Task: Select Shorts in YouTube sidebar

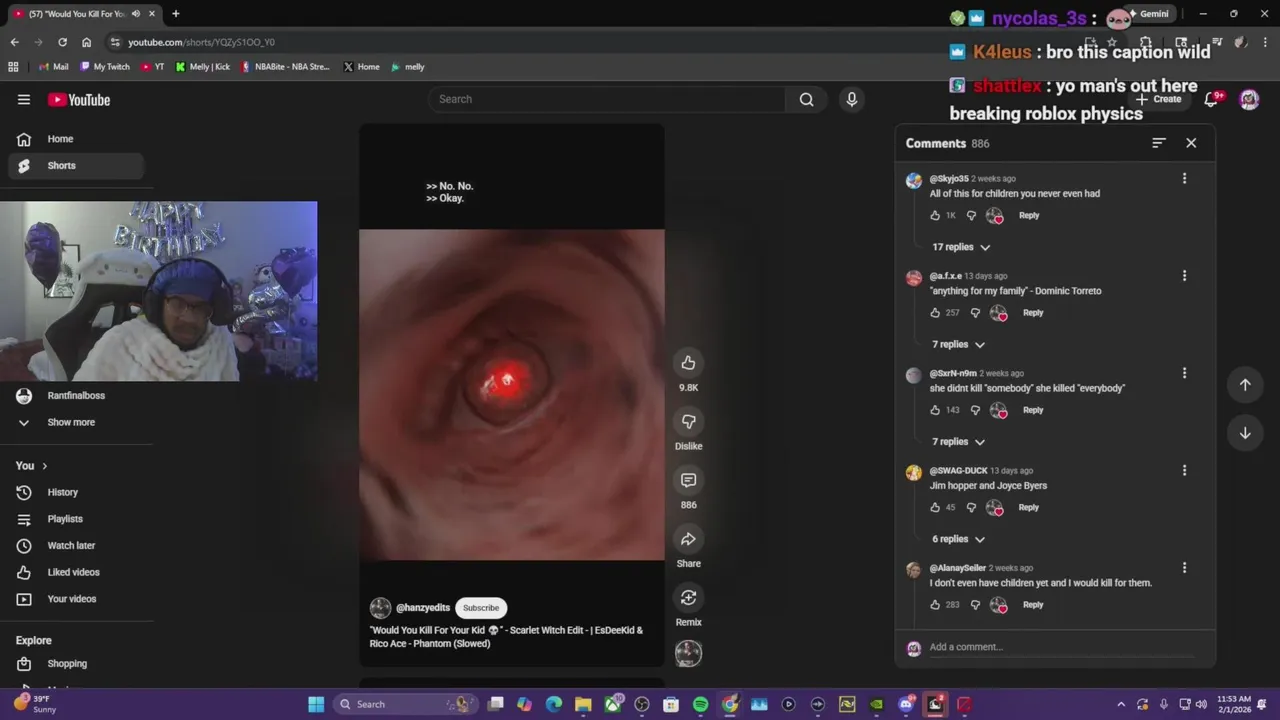Action: (x=76, y=166)
